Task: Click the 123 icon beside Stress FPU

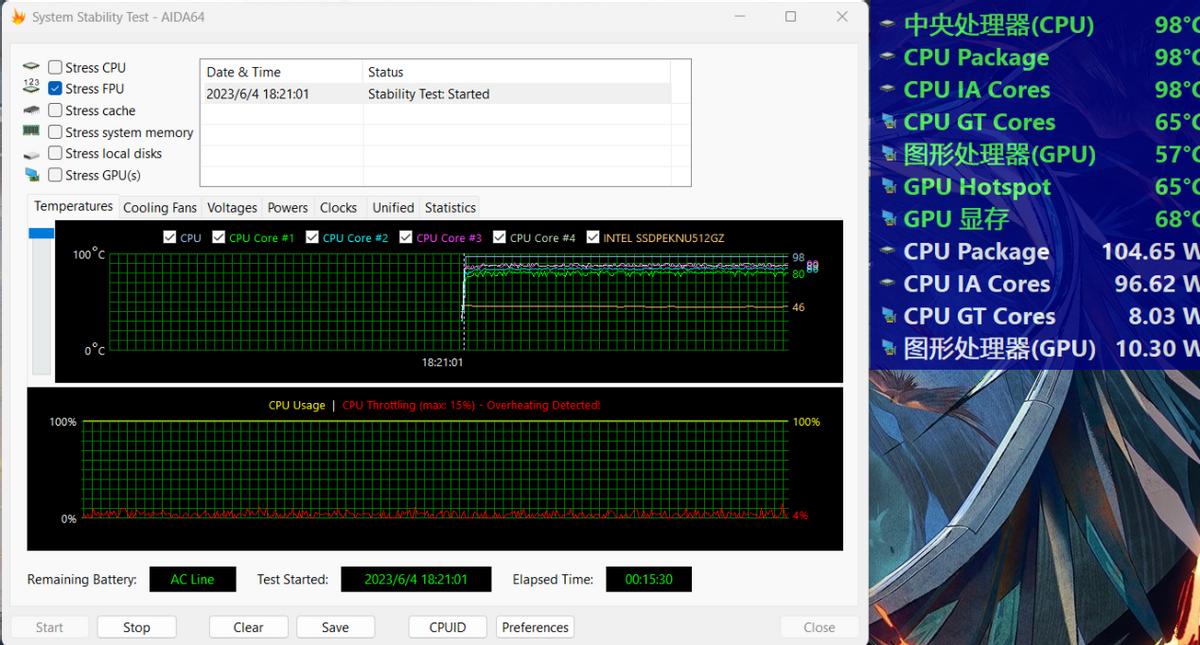Action: tap(31, 88)
